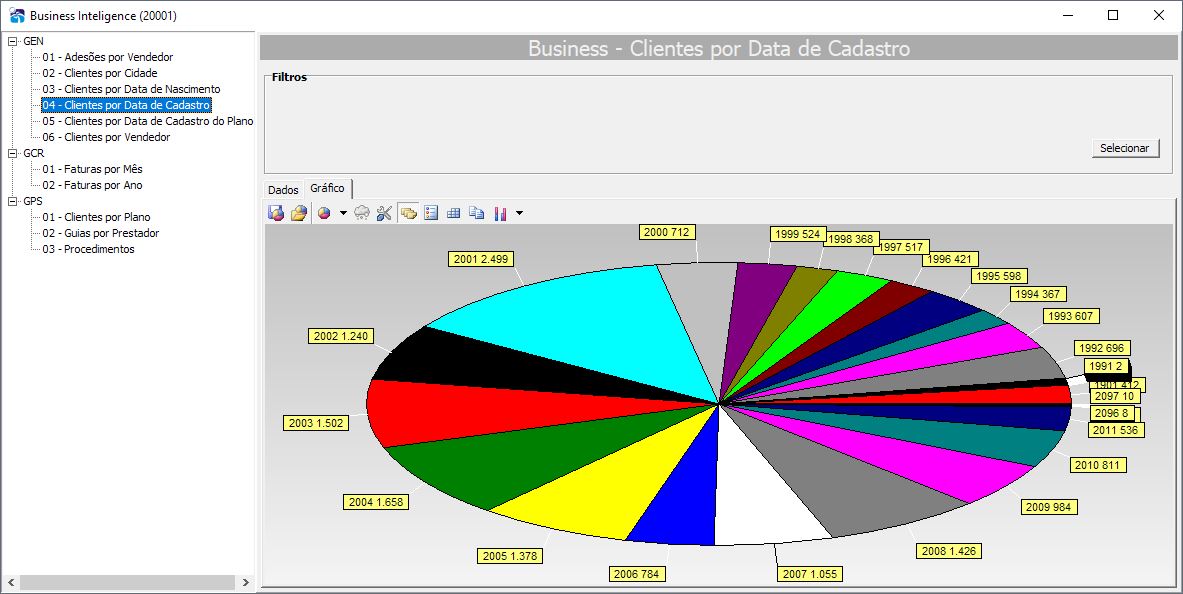Click the copy chart icon
The height and width of the screenshot is (594, 1183).
click(x=476, y=213)
